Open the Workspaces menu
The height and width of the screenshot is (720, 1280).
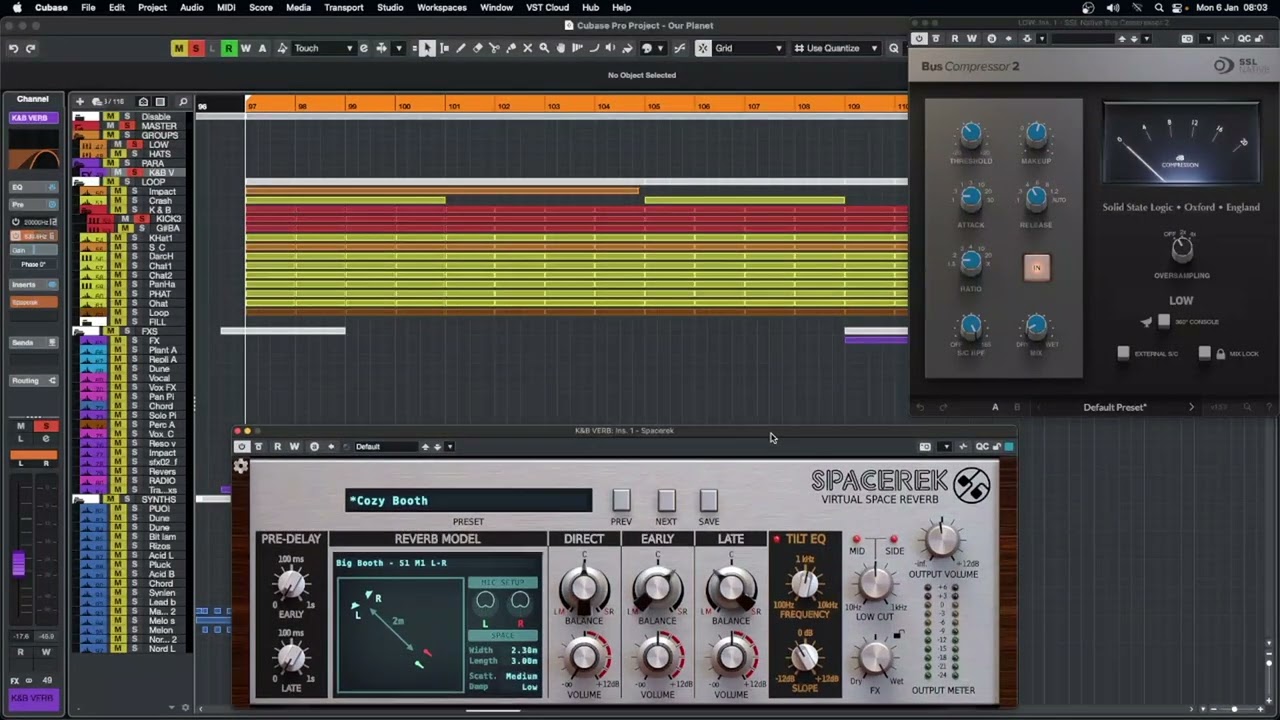(442, 7)
